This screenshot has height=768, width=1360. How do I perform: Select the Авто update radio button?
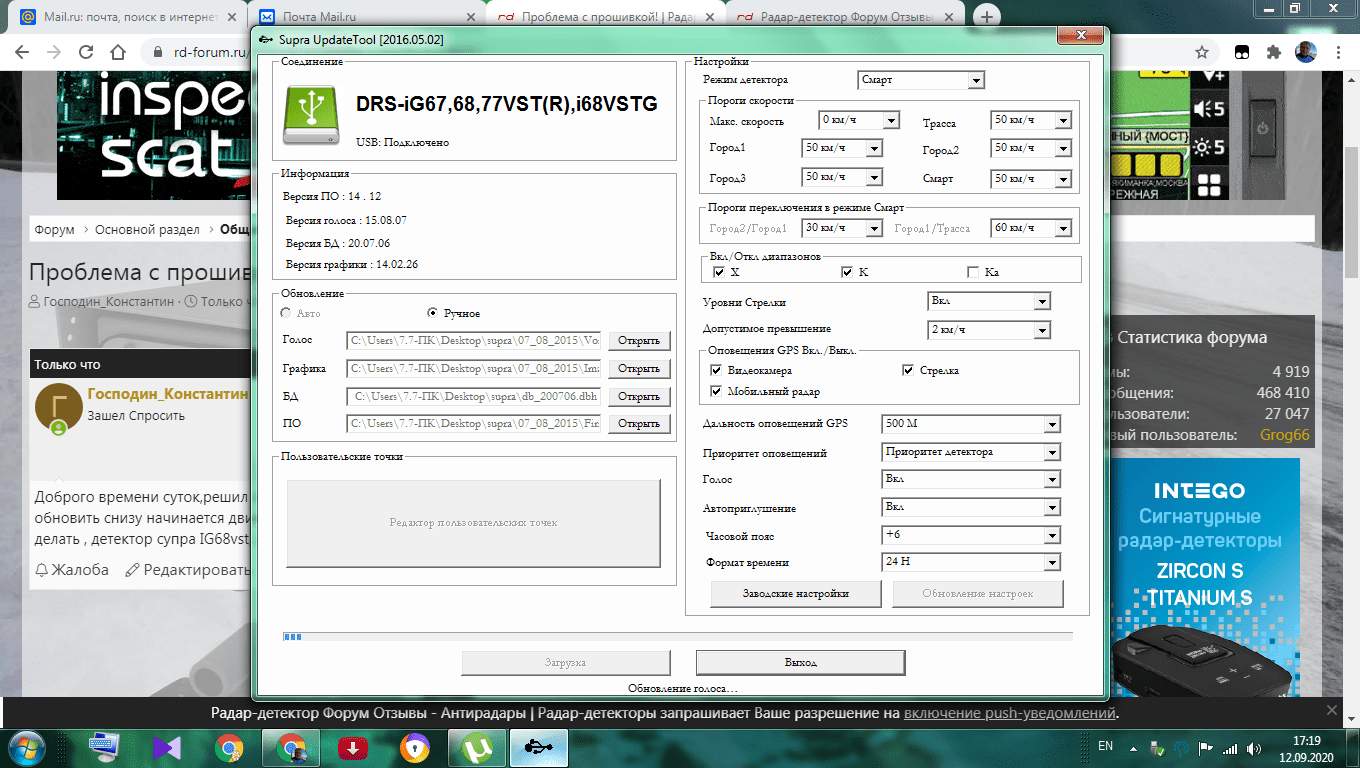pos(287,313)
